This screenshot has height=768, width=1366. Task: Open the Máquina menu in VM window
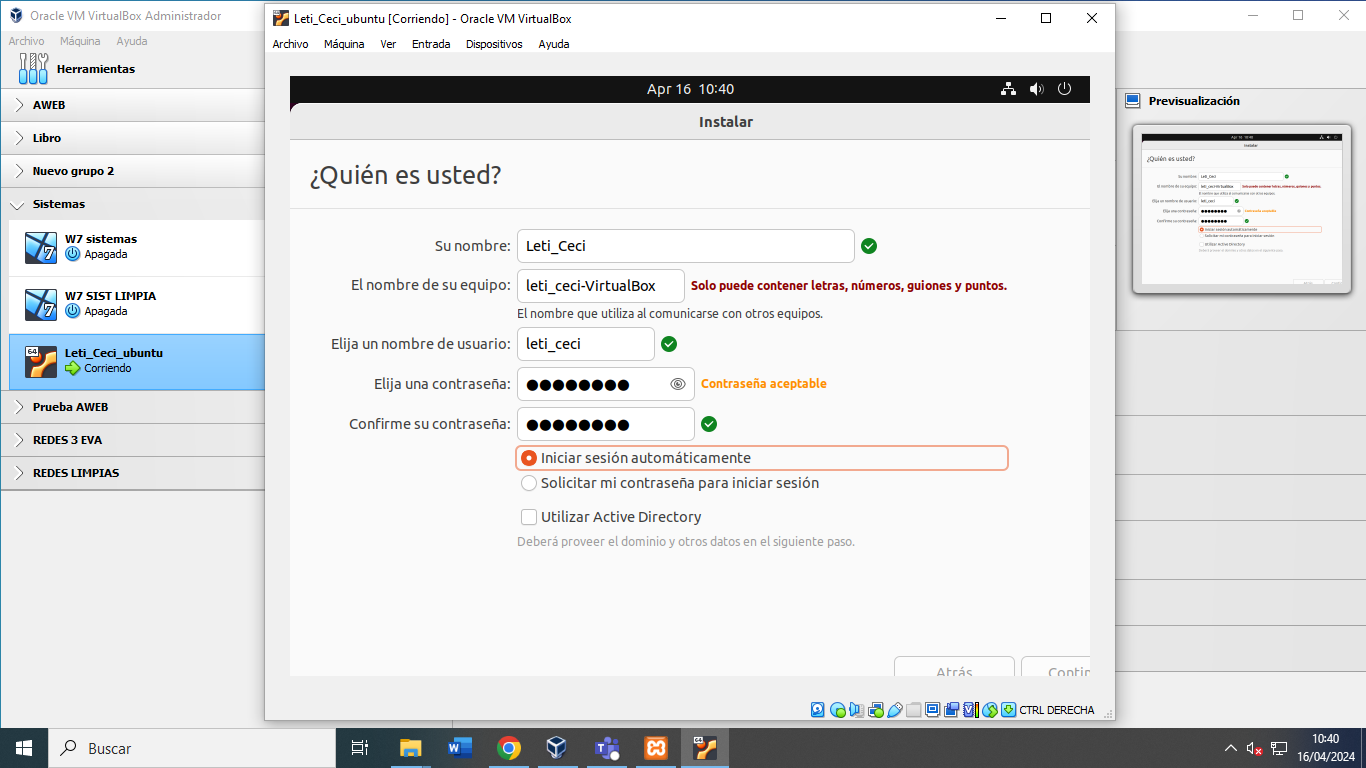click(344, 44)
